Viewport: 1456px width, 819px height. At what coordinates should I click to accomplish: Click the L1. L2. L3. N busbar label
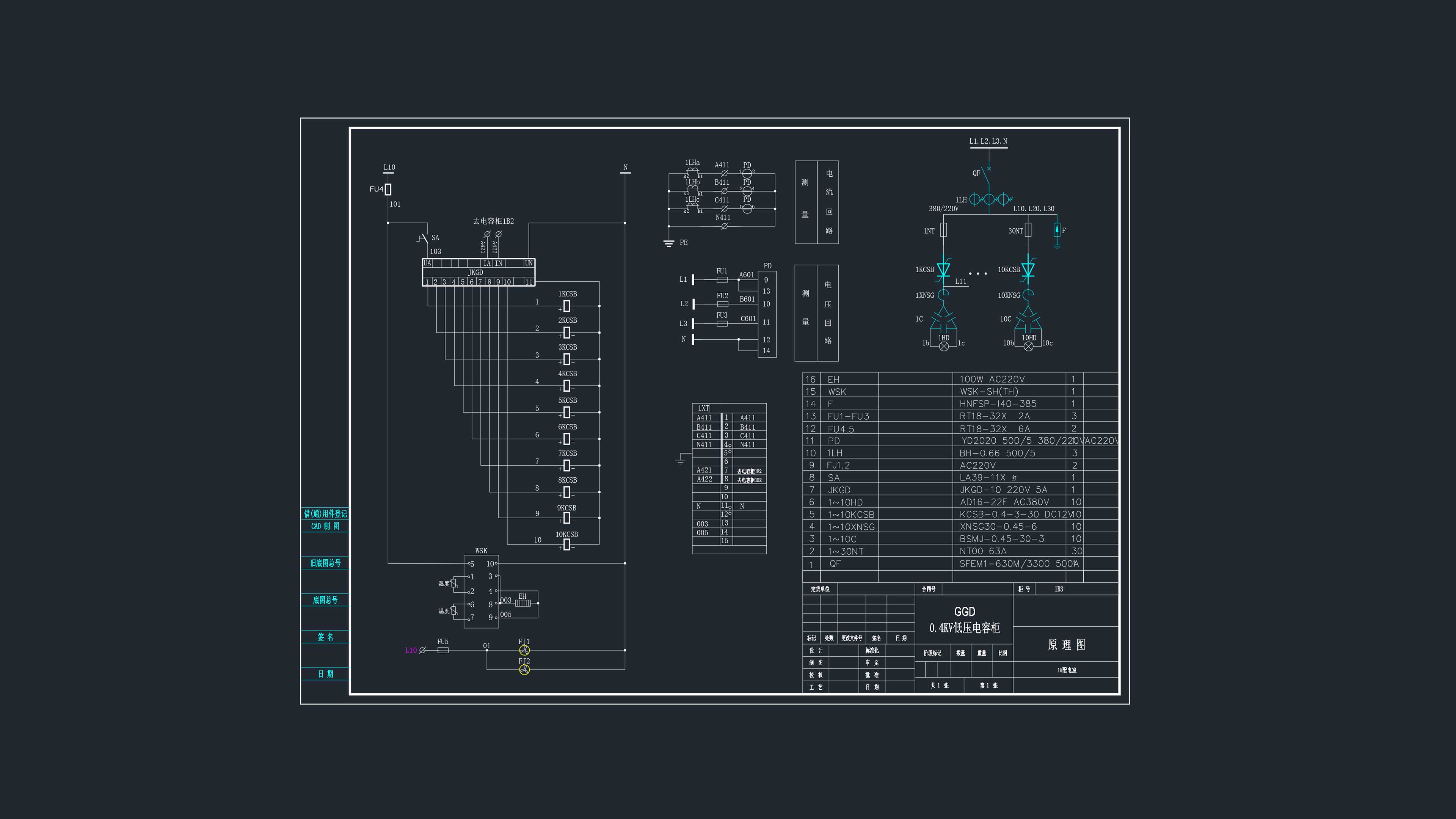click(988, 141)
